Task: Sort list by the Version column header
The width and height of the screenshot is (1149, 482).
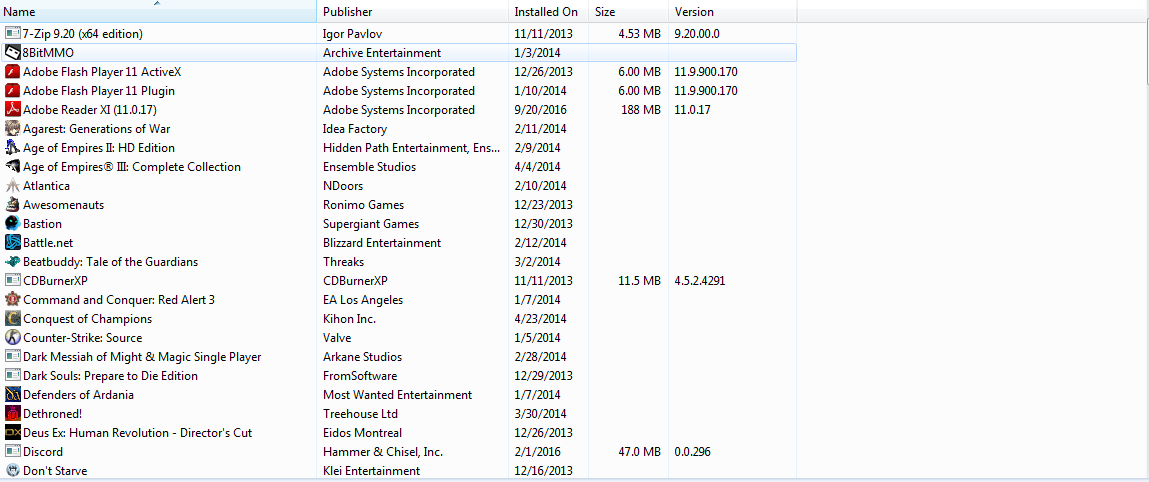Action: click(733, 12)
